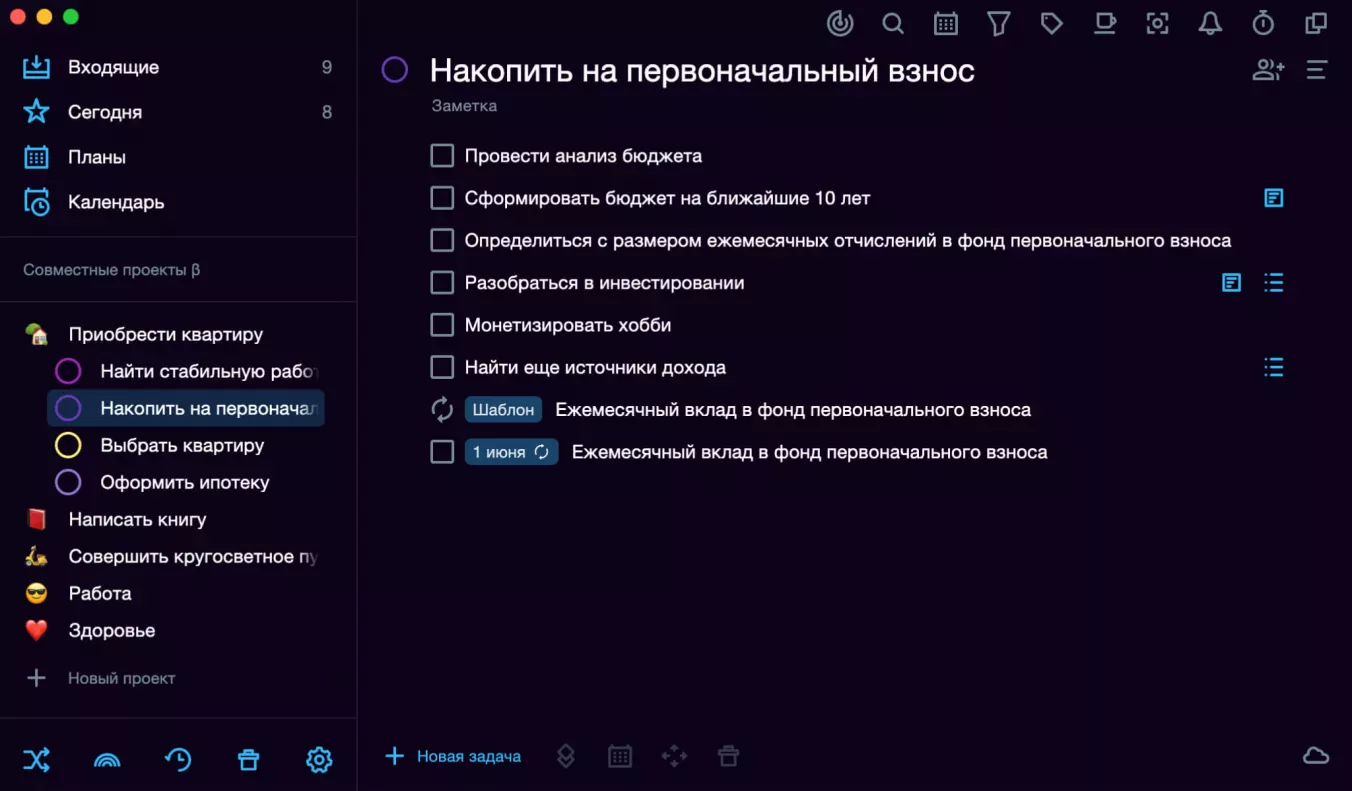The image size is (1352, 791).
Task: Check off 'Провести анализ бюджета'
Action: tap(442, 156)
